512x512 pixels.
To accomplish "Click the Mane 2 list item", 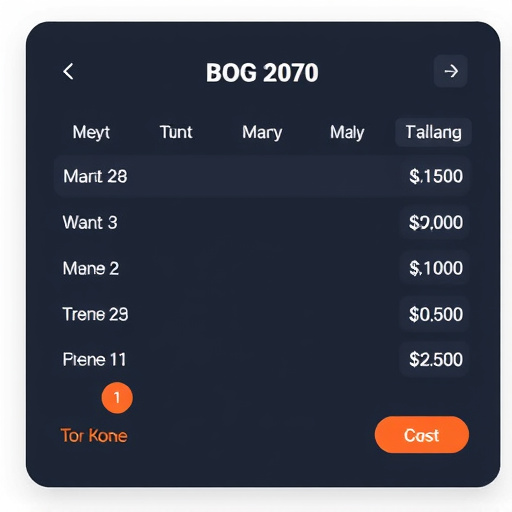I will click(262, 268).
